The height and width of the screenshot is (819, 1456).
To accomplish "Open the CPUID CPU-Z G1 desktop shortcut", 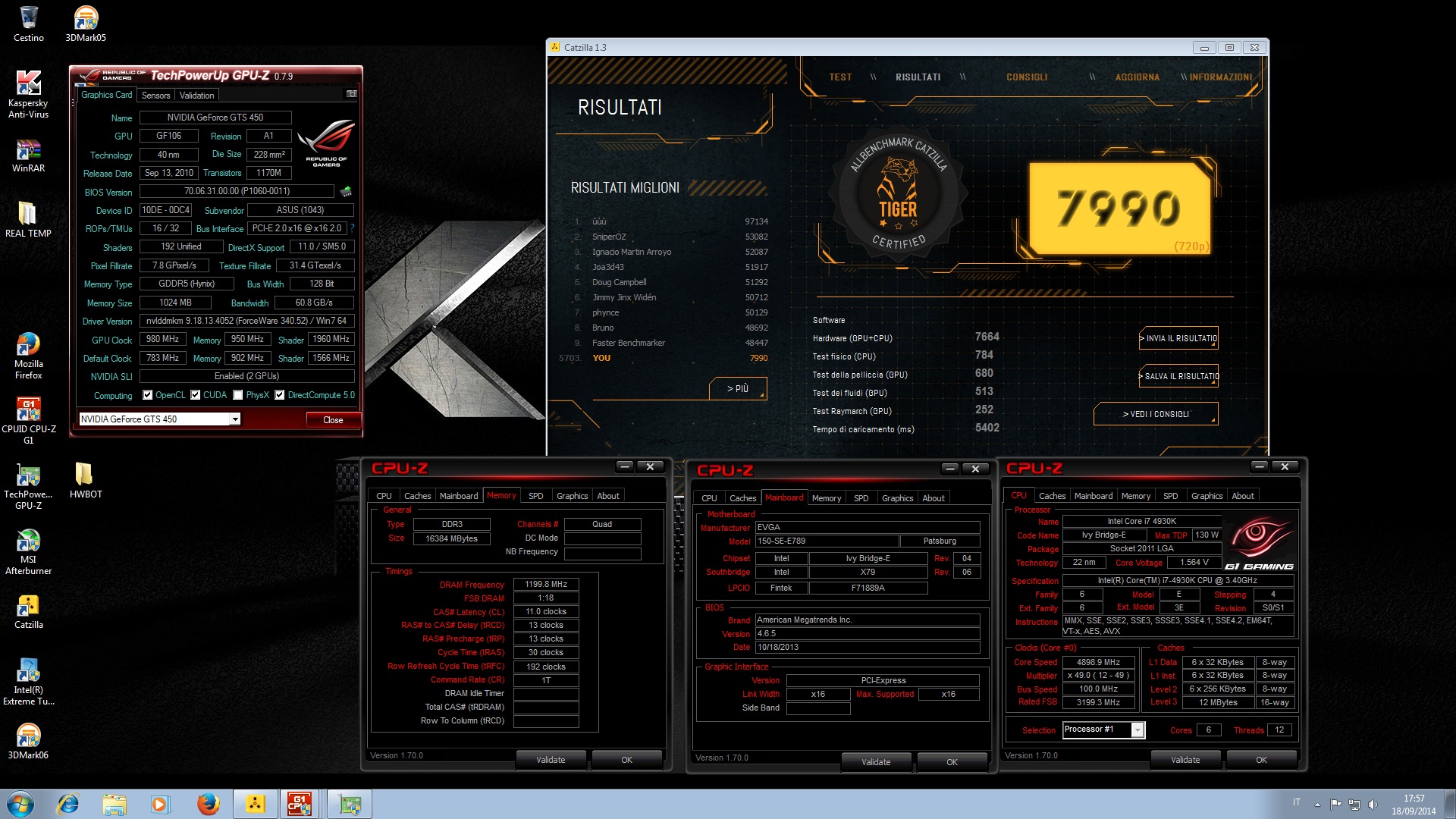I will pos(28,421).
